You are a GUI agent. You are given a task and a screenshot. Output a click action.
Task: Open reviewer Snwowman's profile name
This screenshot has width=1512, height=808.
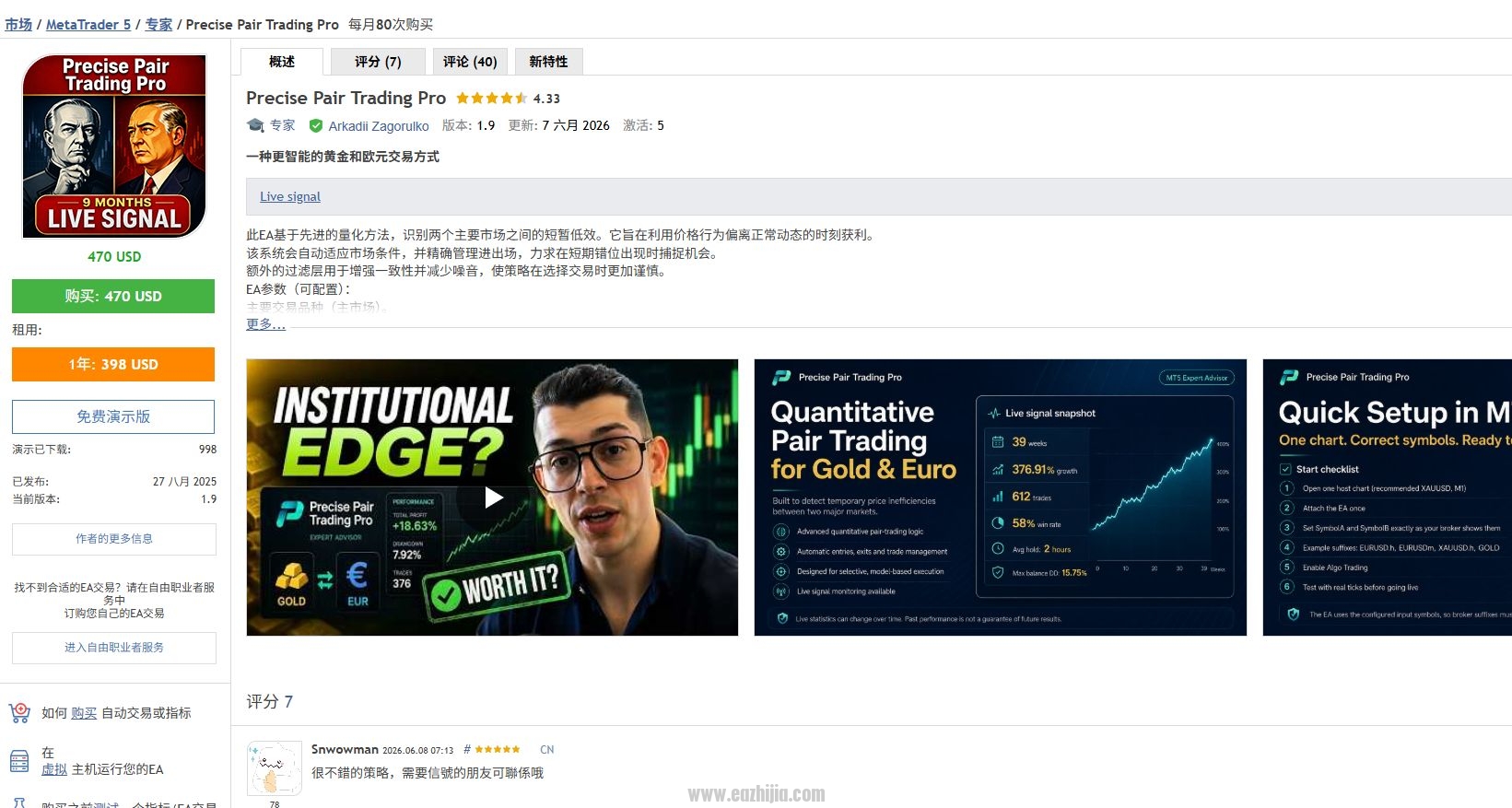345,749
